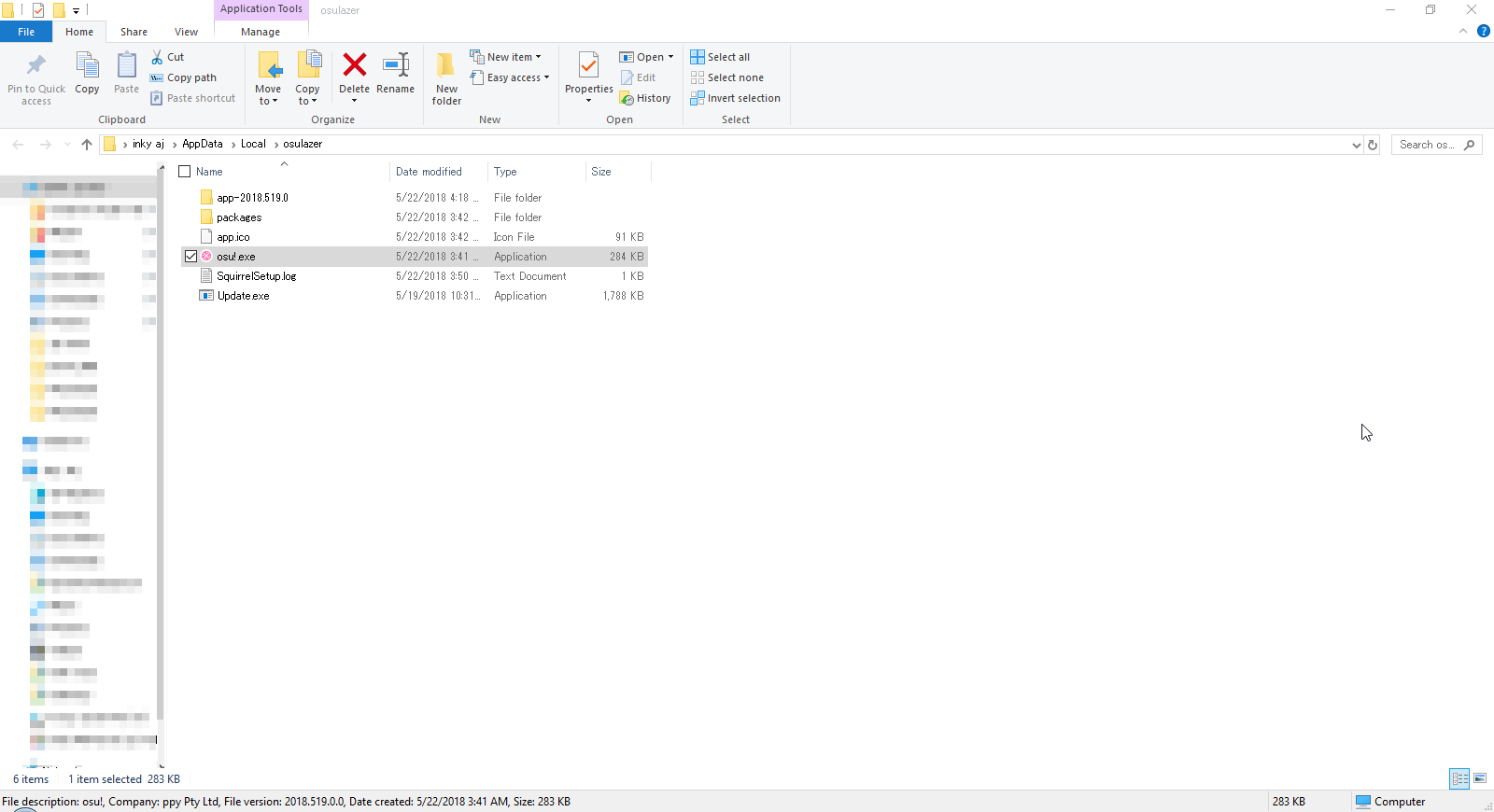Navigate to Local in breadcrumb
This screenshot has height=812, width=1494.
coord(253,144)
